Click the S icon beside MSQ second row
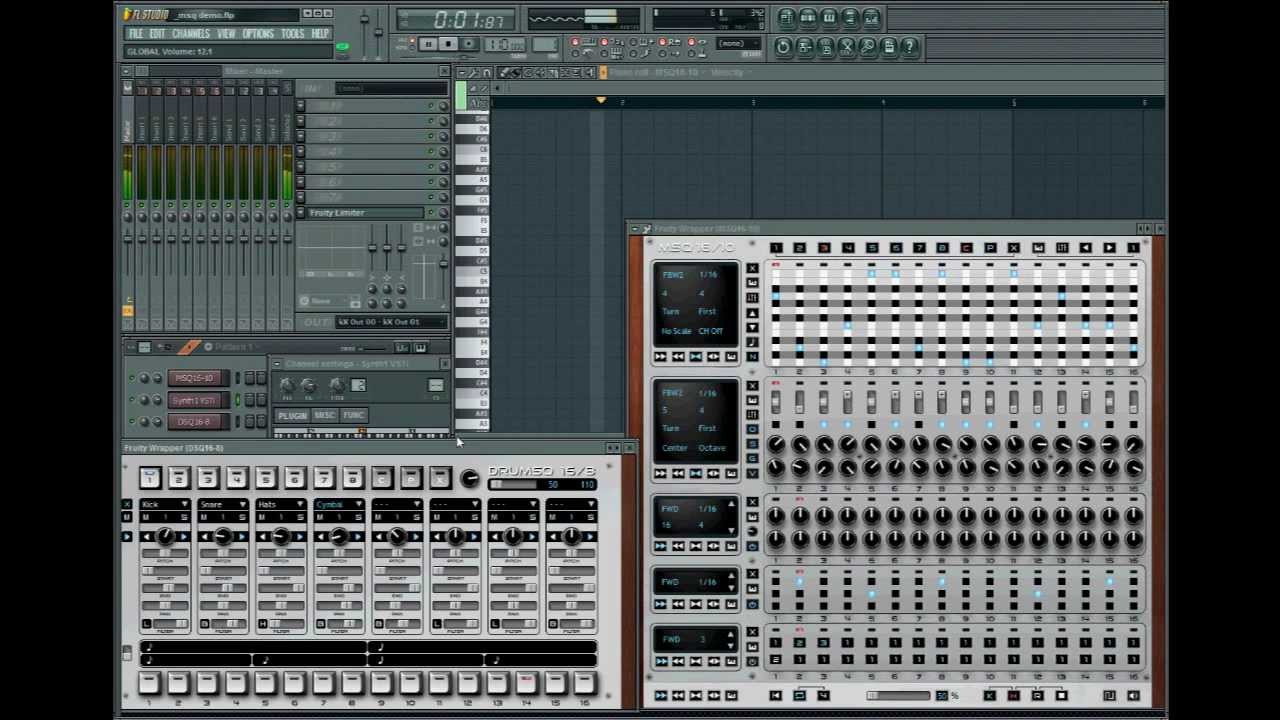 click(752, 444)
